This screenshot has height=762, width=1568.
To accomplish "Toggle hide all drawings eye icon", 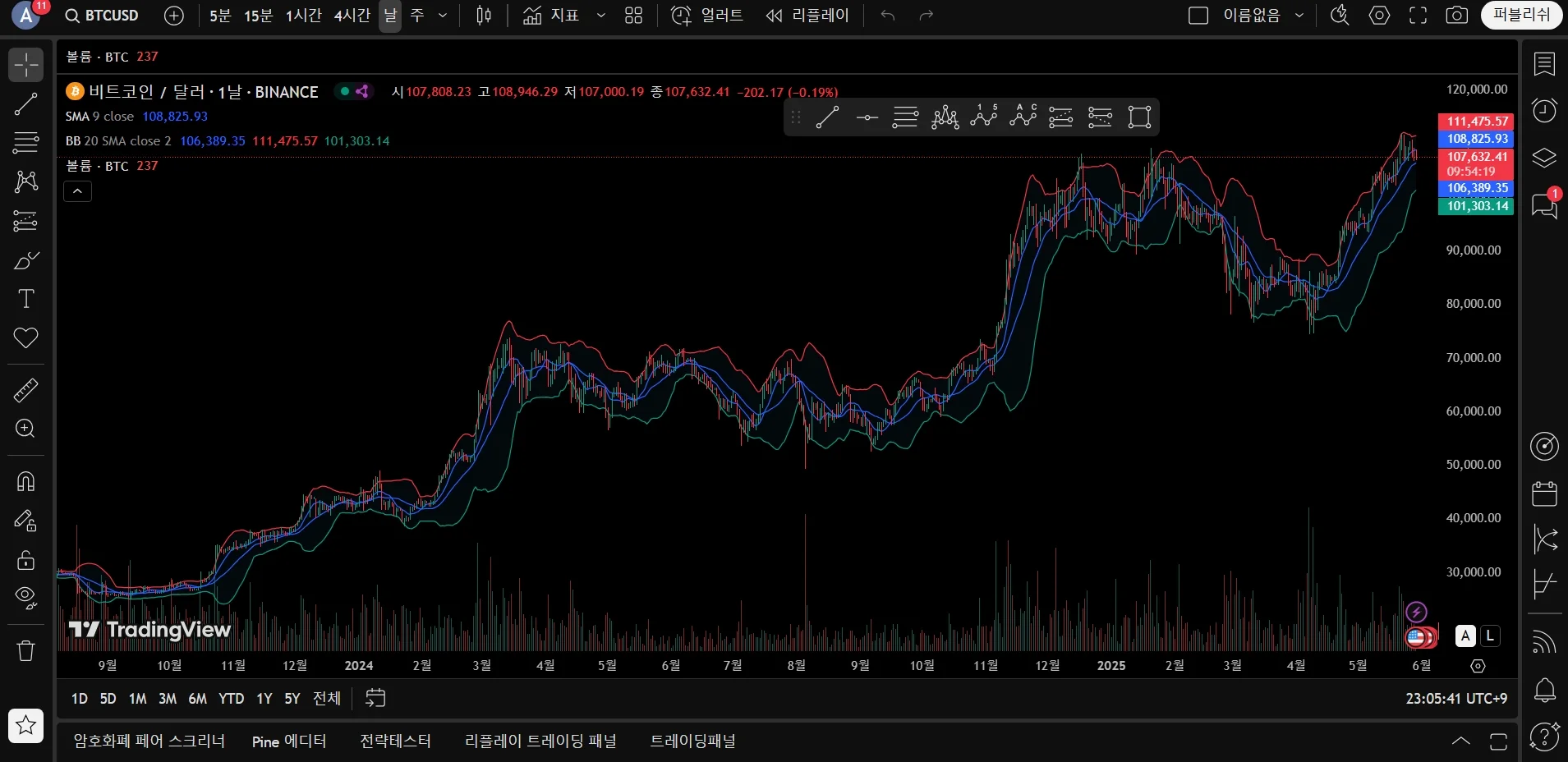I will click(x=25, y=599).
